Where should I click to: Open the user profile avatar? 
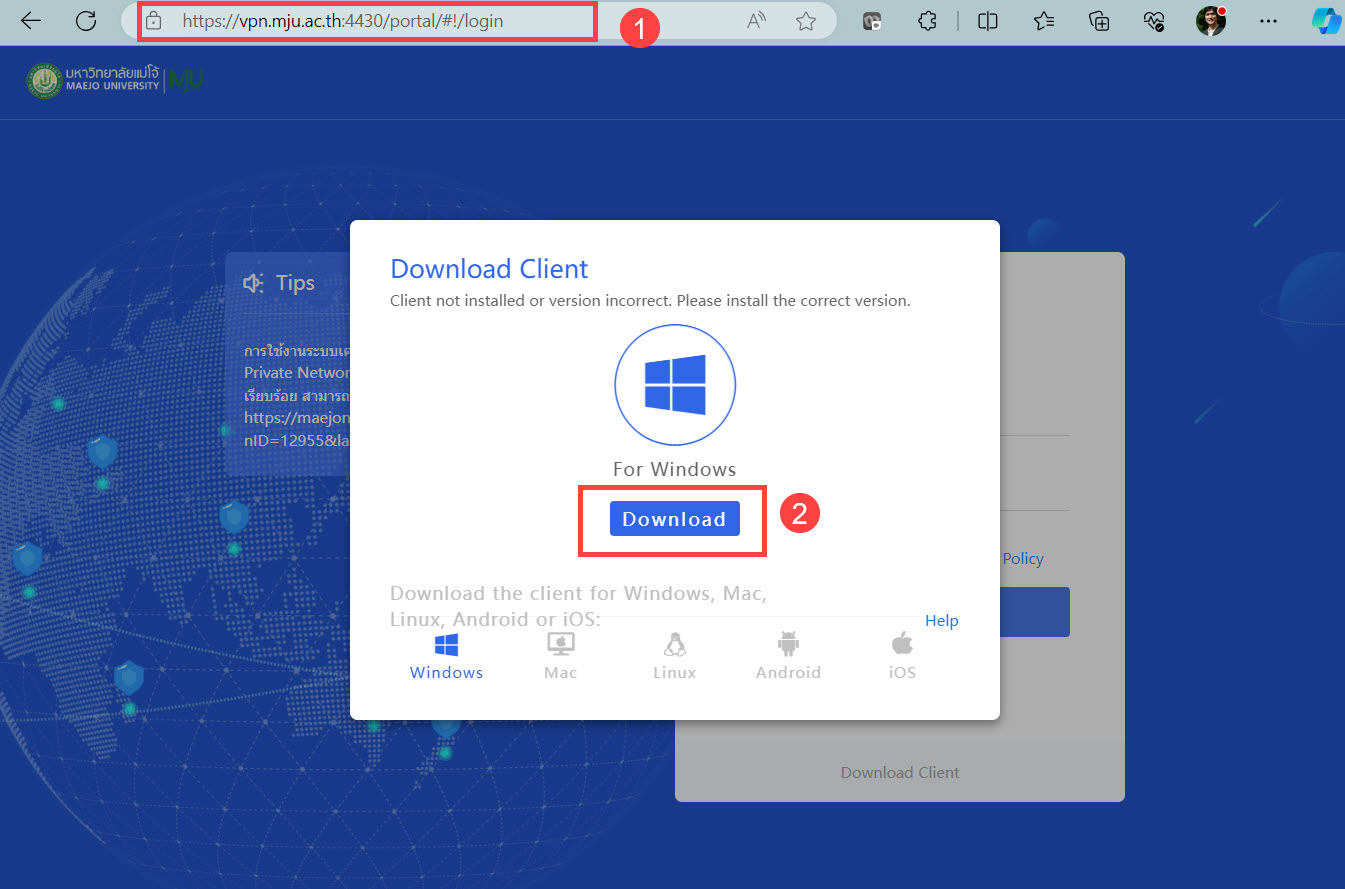(x=1211, y=21)
